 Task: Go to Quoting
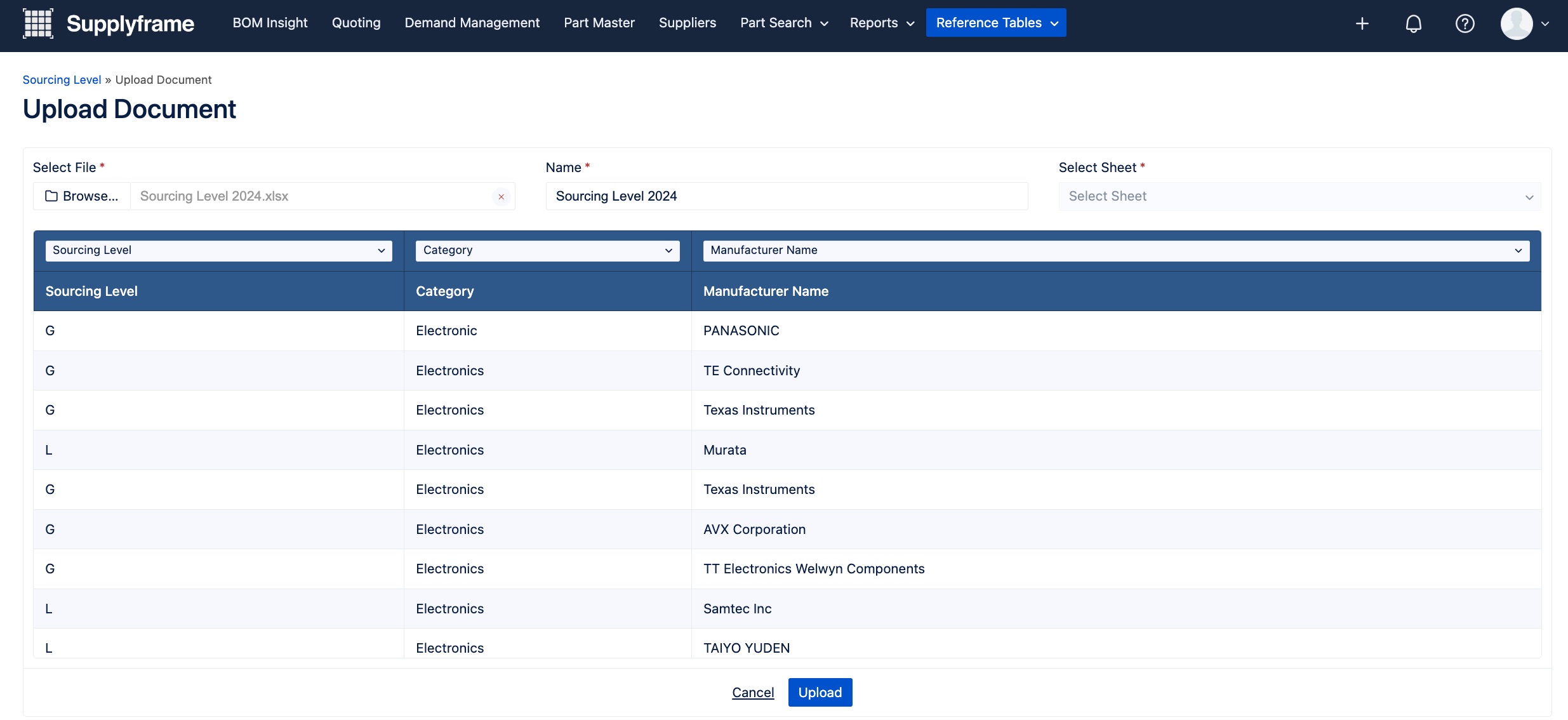[x=356, y=23]
